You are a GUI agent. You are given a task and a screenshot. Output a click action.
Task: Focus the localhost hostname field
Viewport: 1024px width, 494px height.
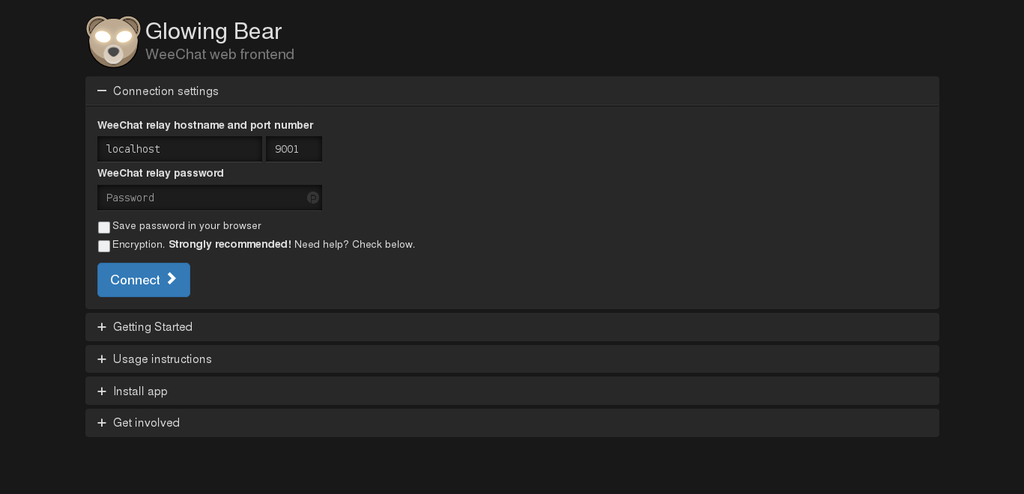pyautogui.click(x=180, y=149)
